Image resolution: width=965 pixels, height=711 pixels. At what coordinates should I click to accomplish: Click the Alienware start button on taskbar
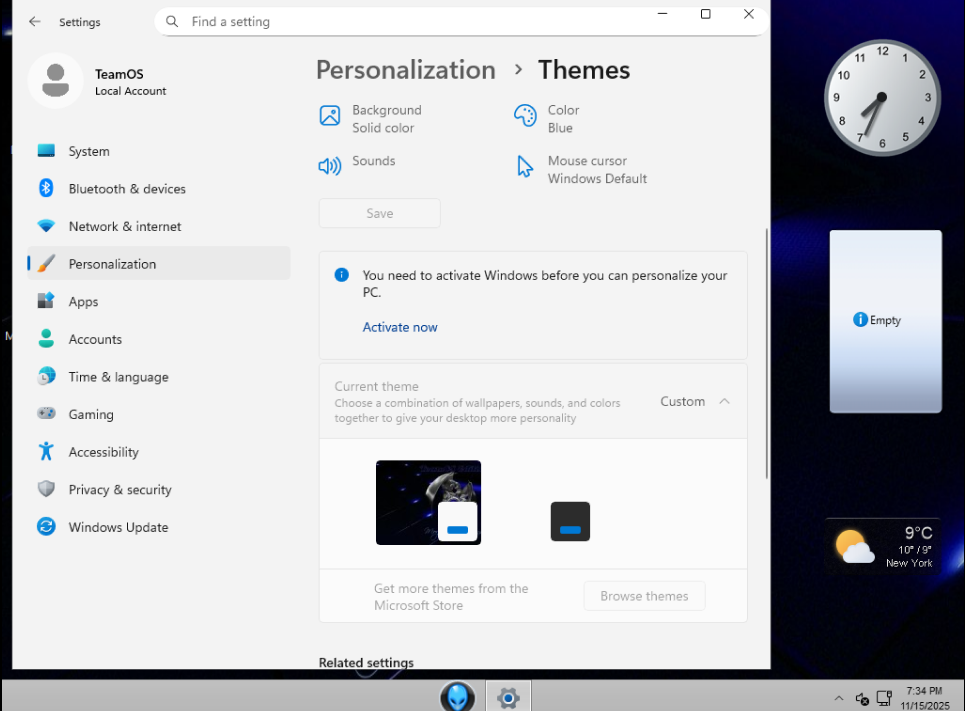click(x=458, y=696)
